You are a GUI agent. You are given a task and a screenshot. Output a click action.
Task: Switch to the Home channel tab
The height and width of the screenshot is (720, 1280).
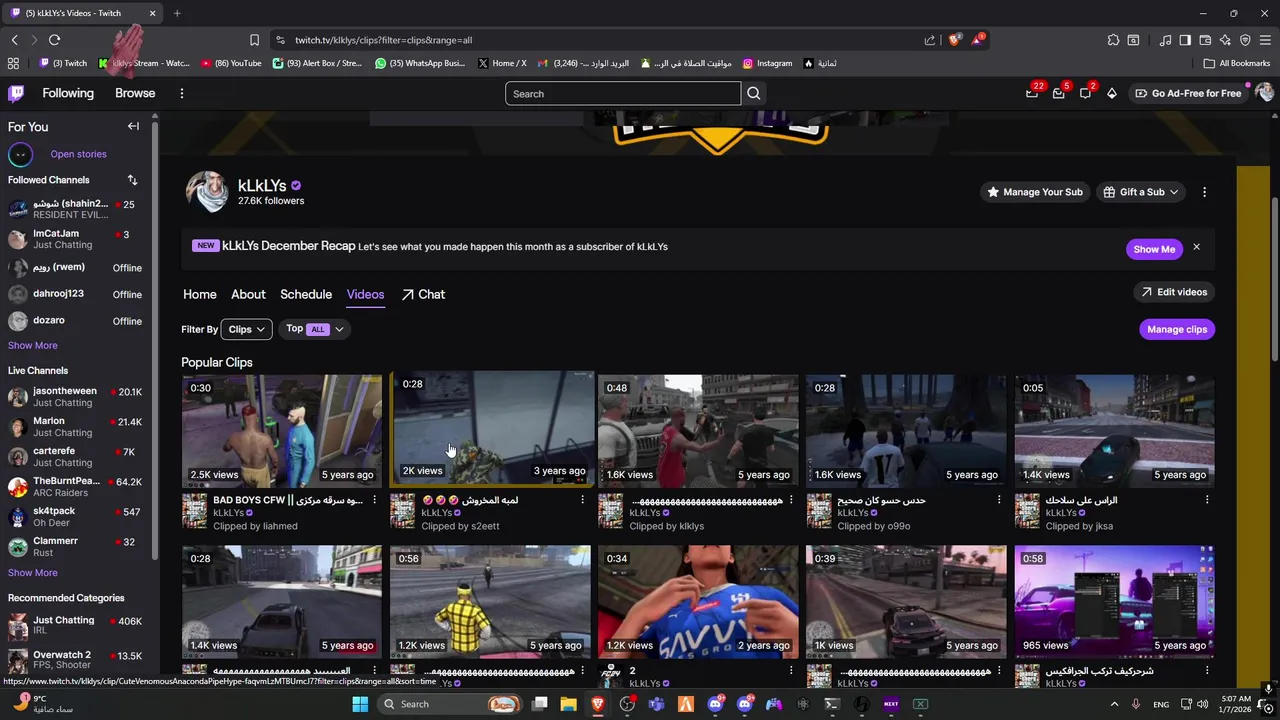pos(200,294)
